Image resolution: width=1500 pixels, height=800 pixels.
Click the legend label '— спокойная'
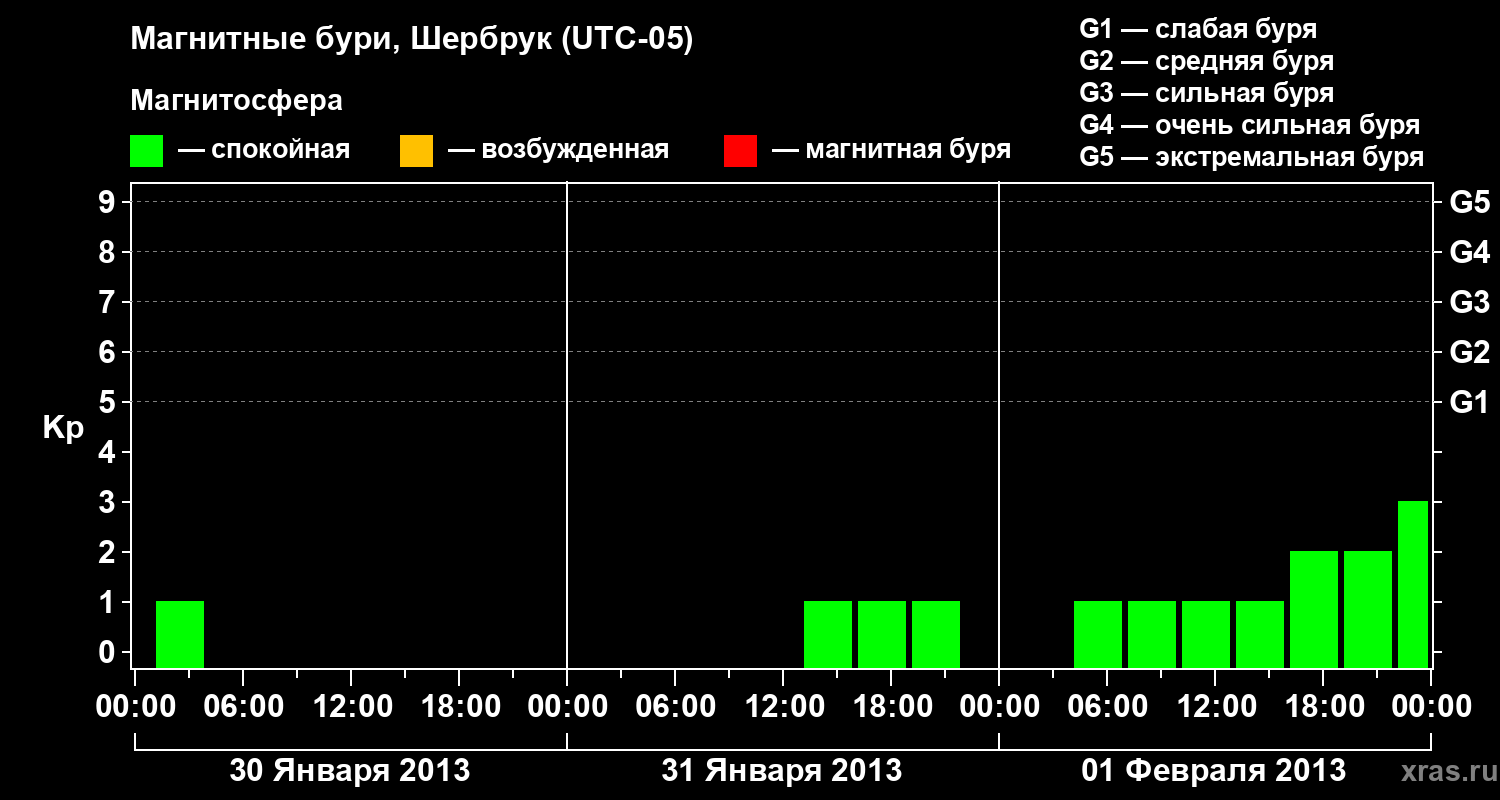pyautogui.click(x=264, y=150)
